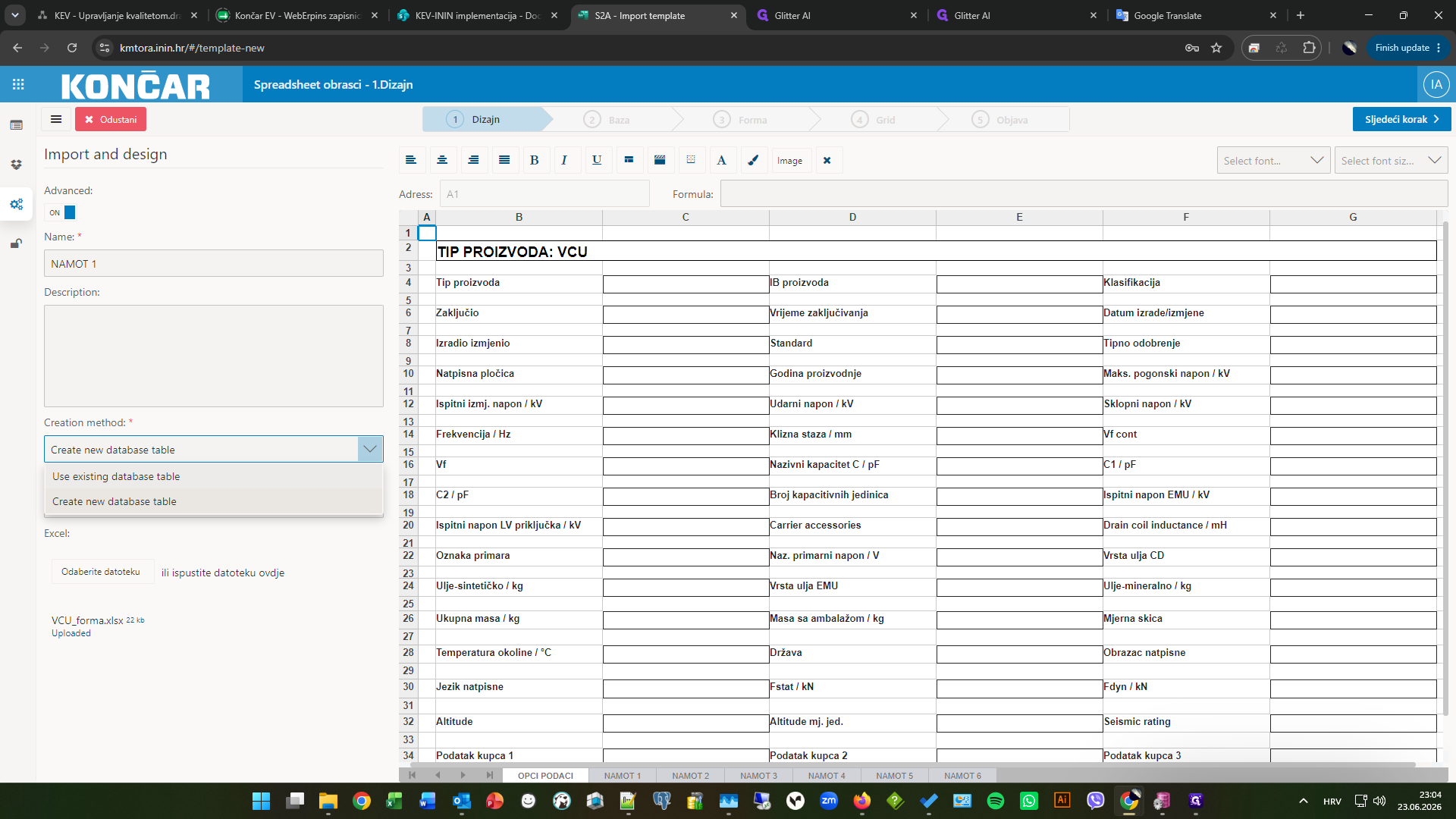The image size is (1456, 819).
Task: Open the Select font size dropdown
Action: point(1391,160)
